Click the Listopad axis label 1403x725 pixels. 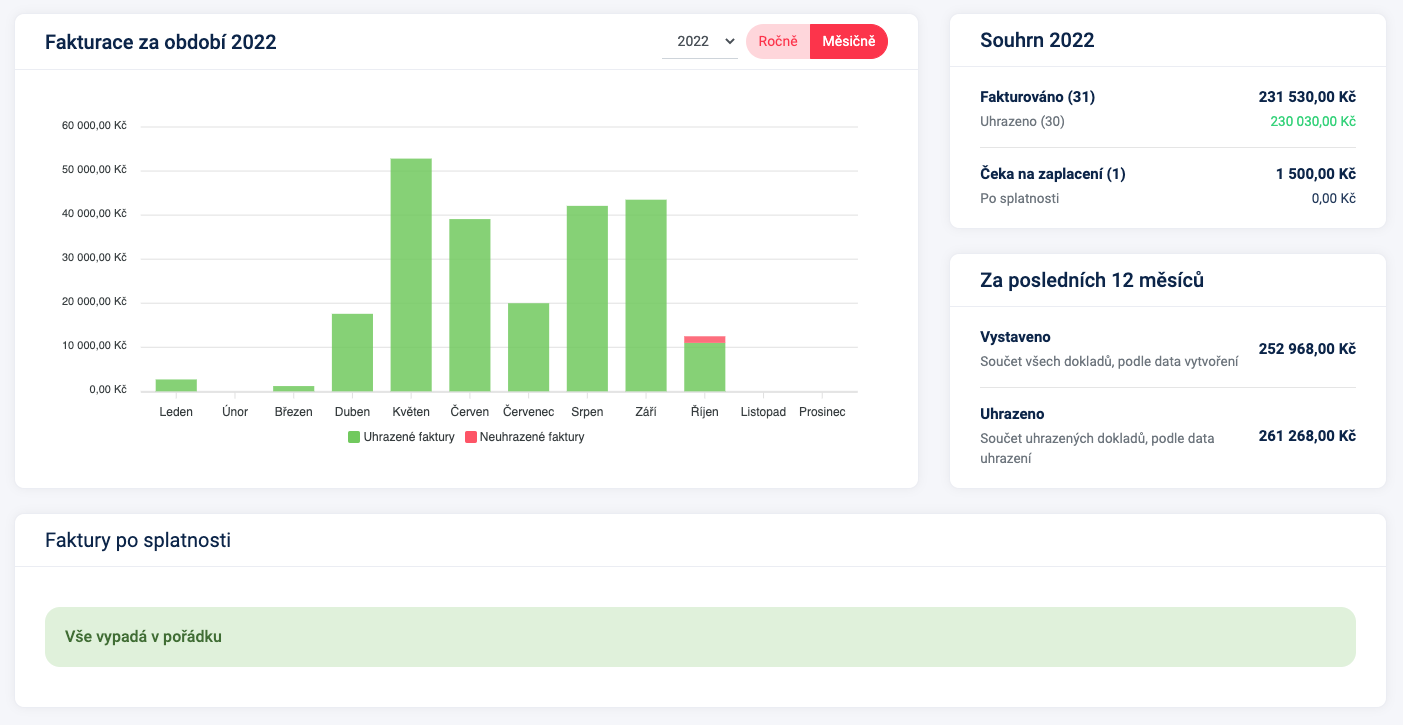click(x=763, y=412)
